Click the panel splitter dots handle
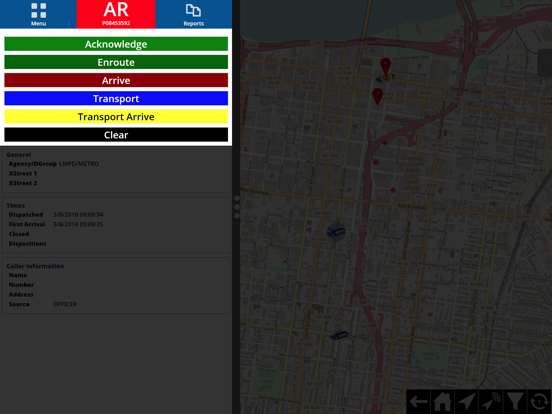This screenshot has width=552, height=414. point(237,207)
